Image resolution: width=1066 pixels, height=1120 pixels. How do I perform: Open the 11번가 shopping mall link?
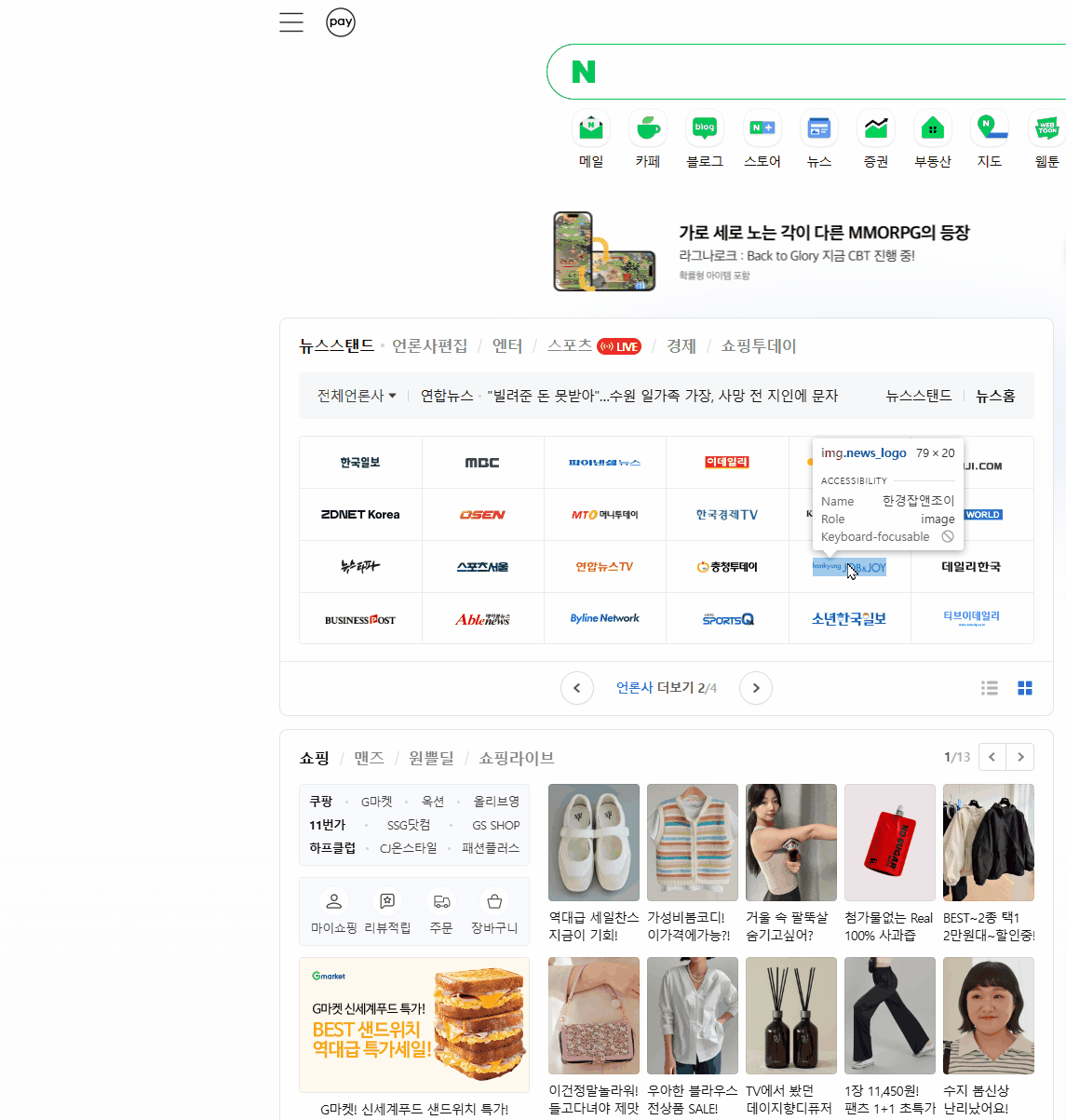328,825
